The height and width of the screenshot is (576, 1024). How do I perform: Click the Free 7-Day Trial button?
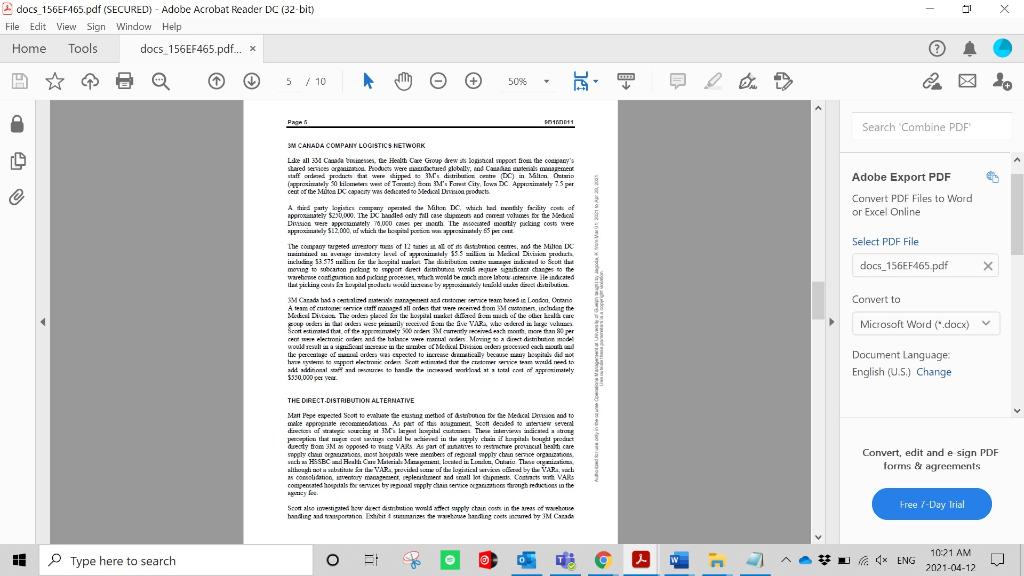pos(931,504)
